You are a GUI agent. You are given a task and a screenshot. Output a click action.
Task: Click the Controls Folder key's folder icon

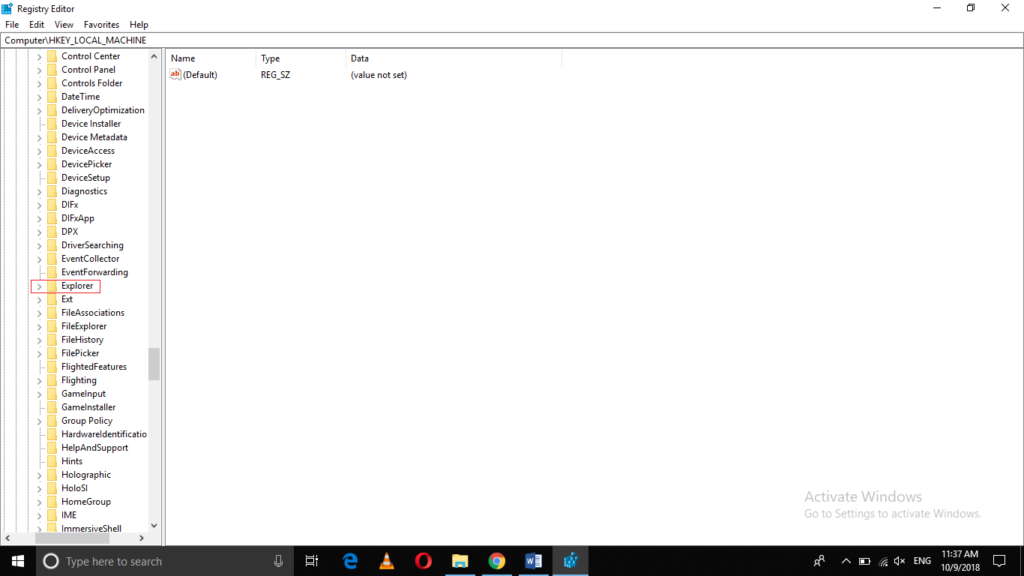click(x=52, y=84)
